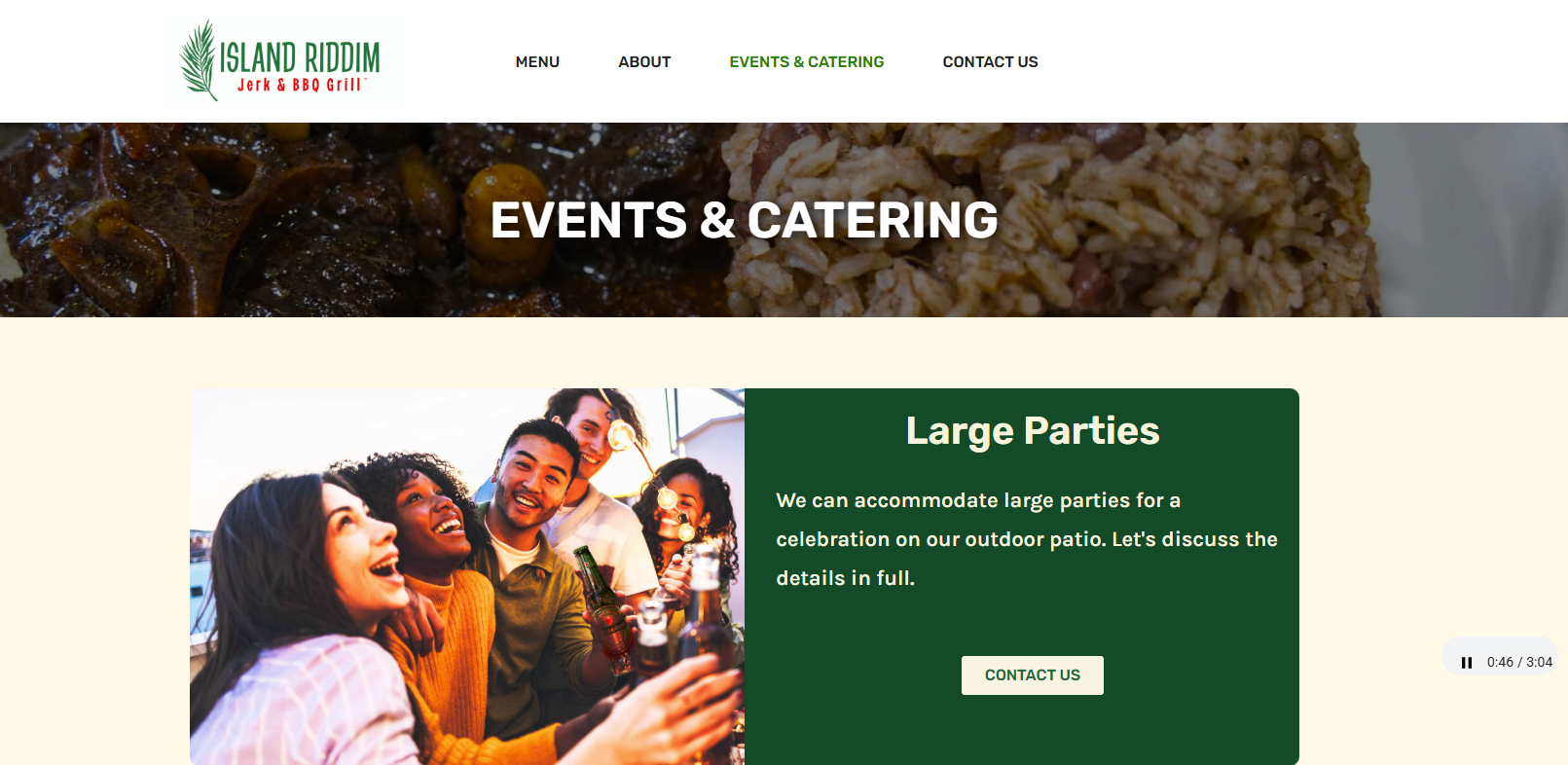
Task: Click the large parties description paragraph
Action: tap(1027, 539)
